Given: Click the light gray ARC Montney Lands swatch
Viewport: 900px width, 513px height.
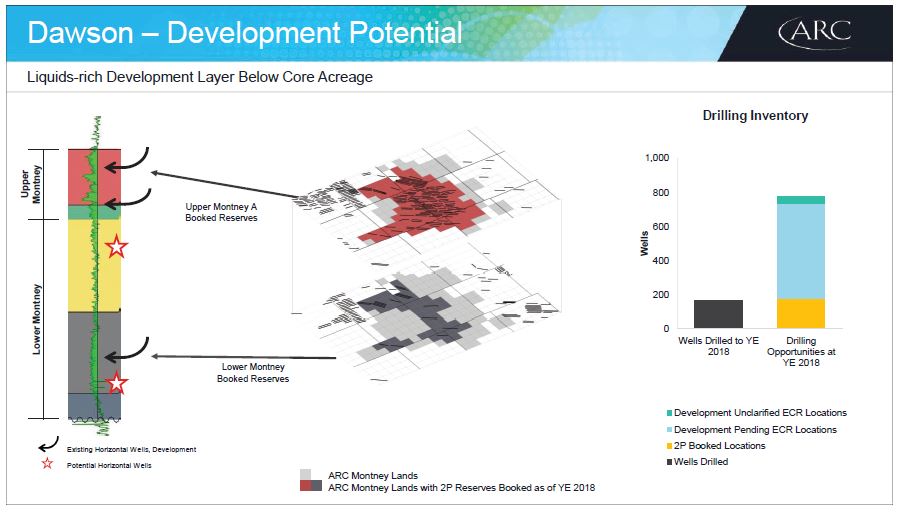Looking at the screenshot, I should [305, 475].
